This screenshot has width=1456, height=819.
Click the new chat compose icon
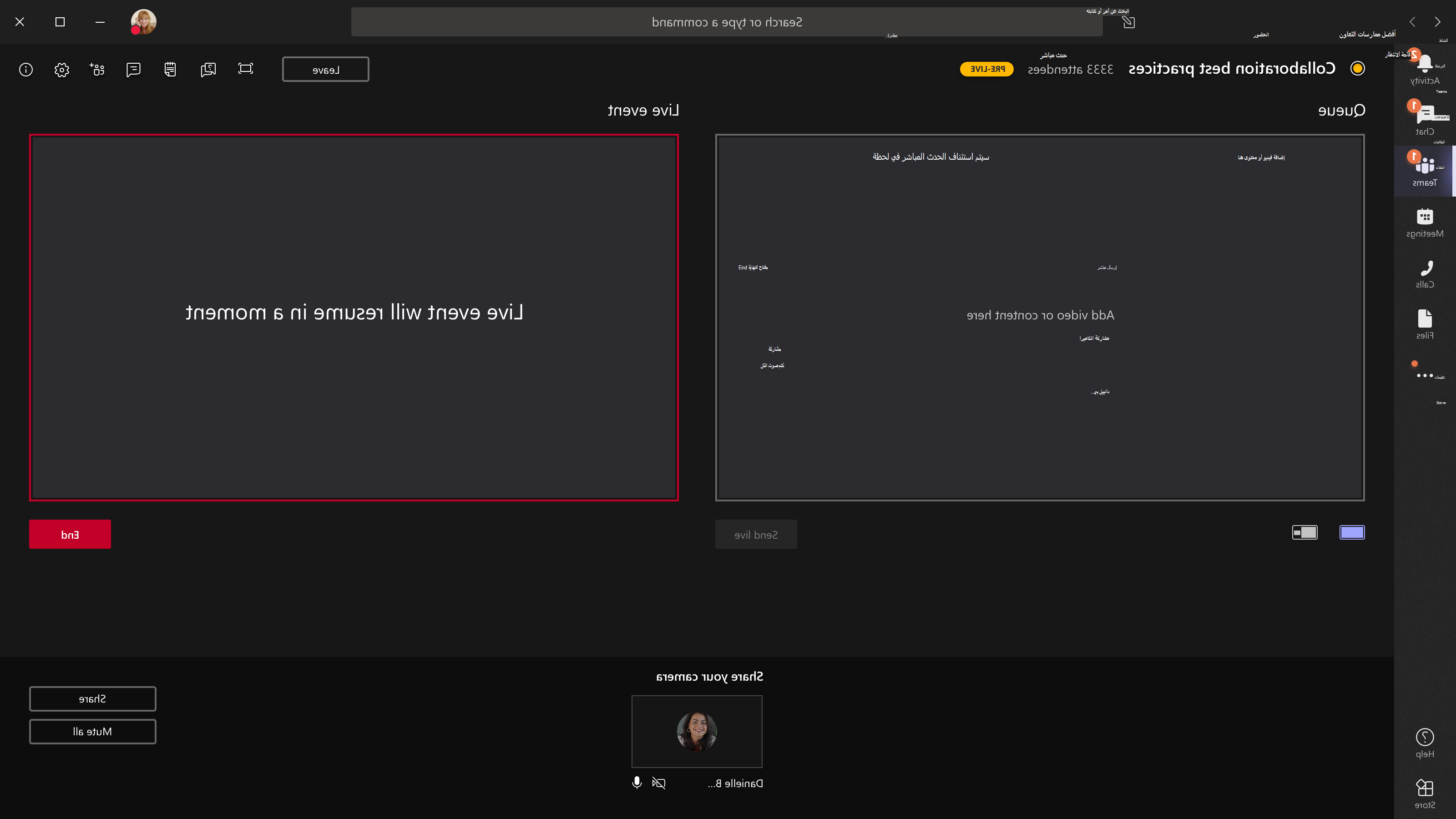click(1128, 22)
